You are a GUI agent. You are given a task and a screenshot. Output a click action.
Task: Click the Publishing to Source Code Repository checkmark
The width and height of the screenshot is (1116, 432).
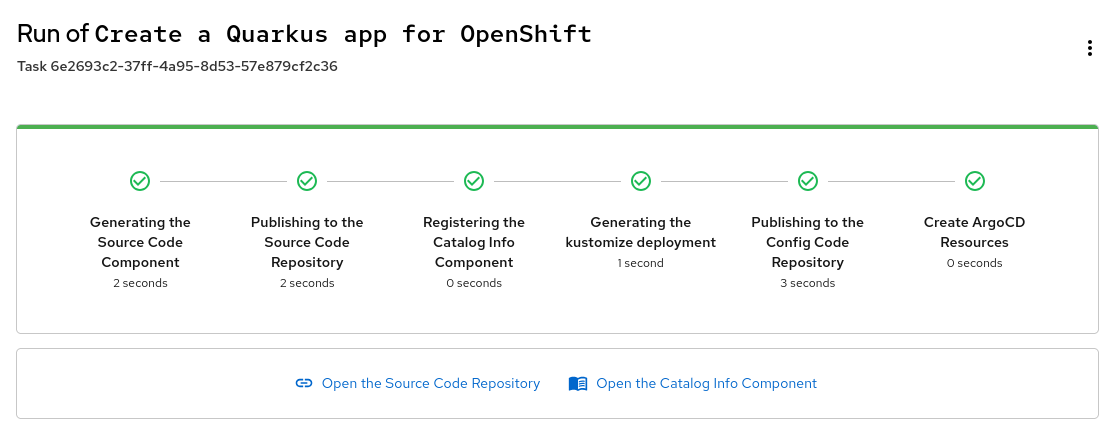click(x=307, y=181)
